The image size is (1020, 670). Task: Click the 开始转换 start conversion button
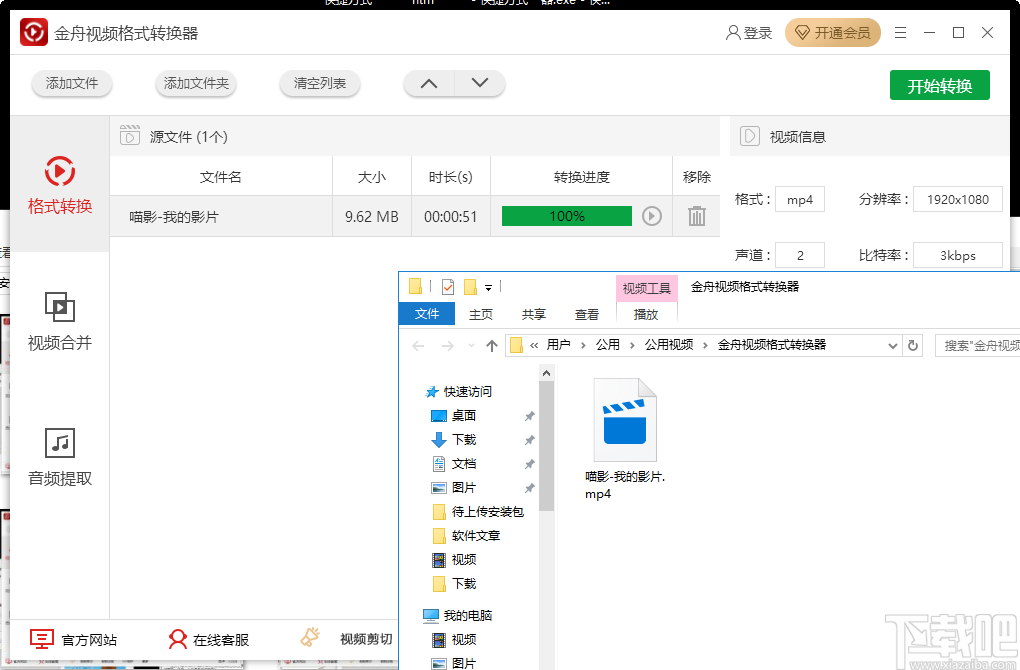click(x=938, y=85)
